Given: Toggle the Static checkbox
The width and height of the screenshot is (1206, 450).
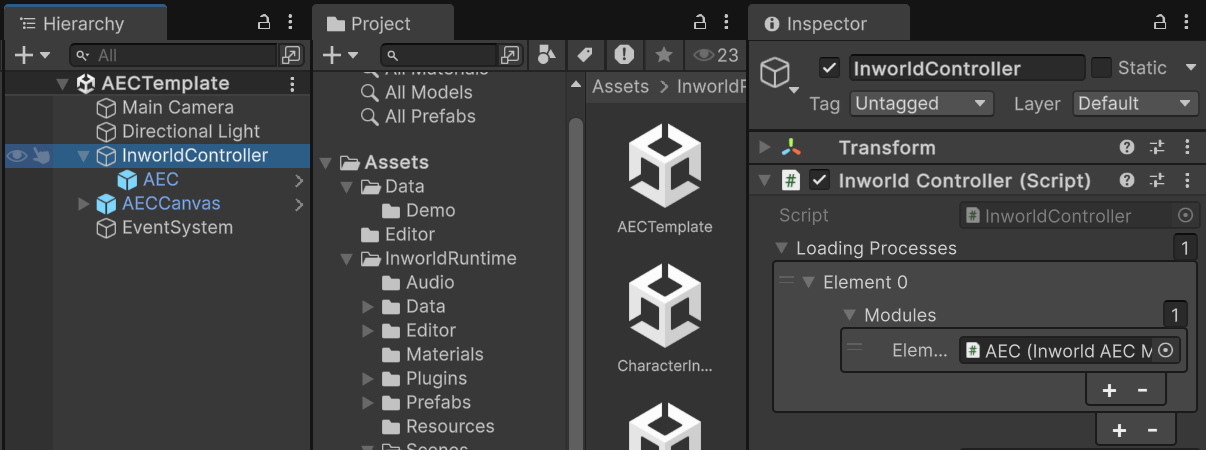Looking at the screenshot, I should click(1101, 68).
